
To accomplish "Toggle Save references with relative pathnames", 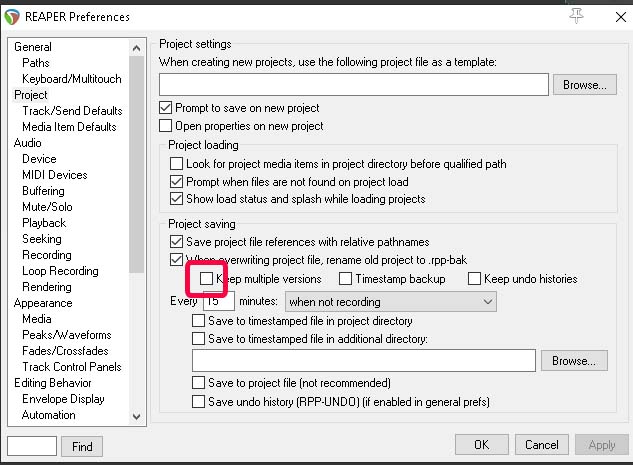I will (176, 241).
